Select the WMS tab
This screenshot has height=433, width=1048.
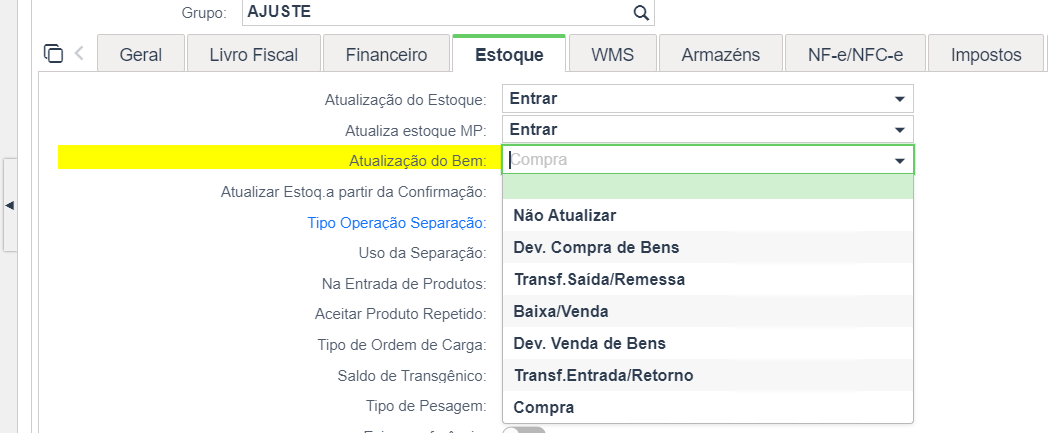click(x=612, y=54)
